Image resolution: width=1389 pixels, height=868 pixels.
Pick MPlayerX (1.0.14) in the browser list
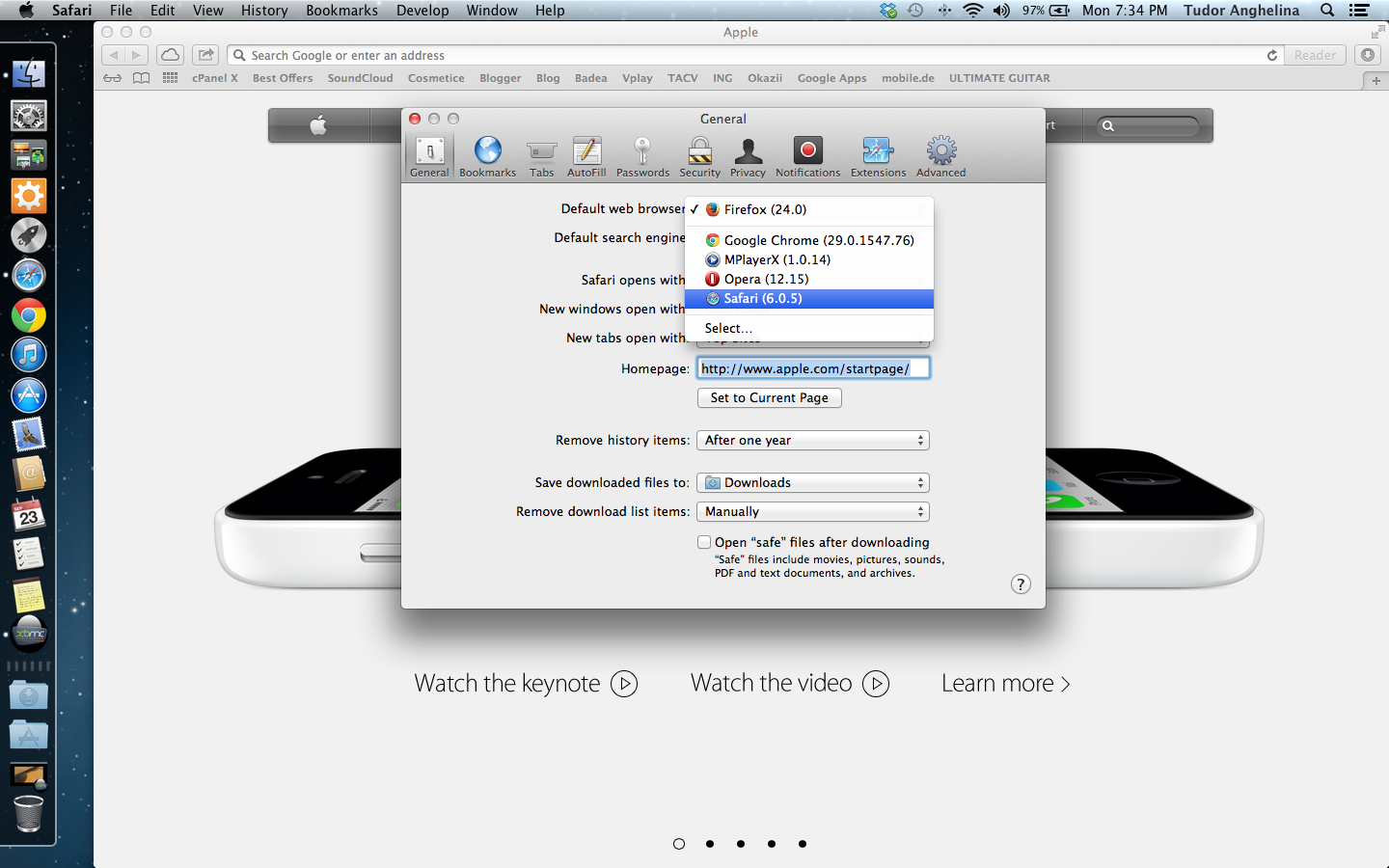coord(808,259)
